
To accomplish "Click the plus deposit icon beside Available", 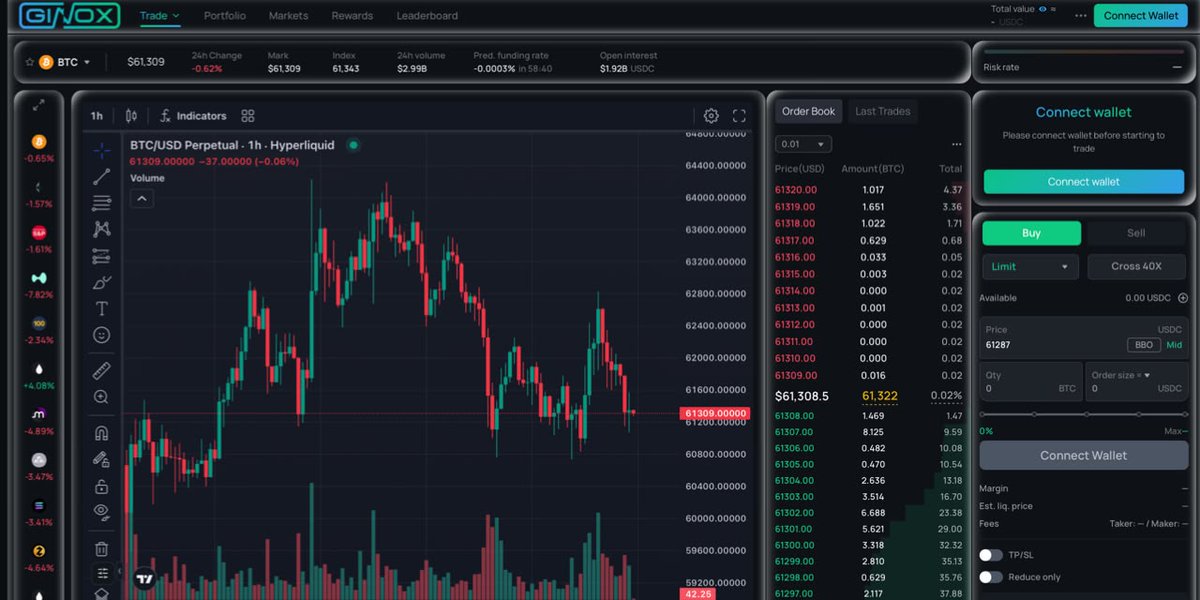I will click(x=1183, y=298).
